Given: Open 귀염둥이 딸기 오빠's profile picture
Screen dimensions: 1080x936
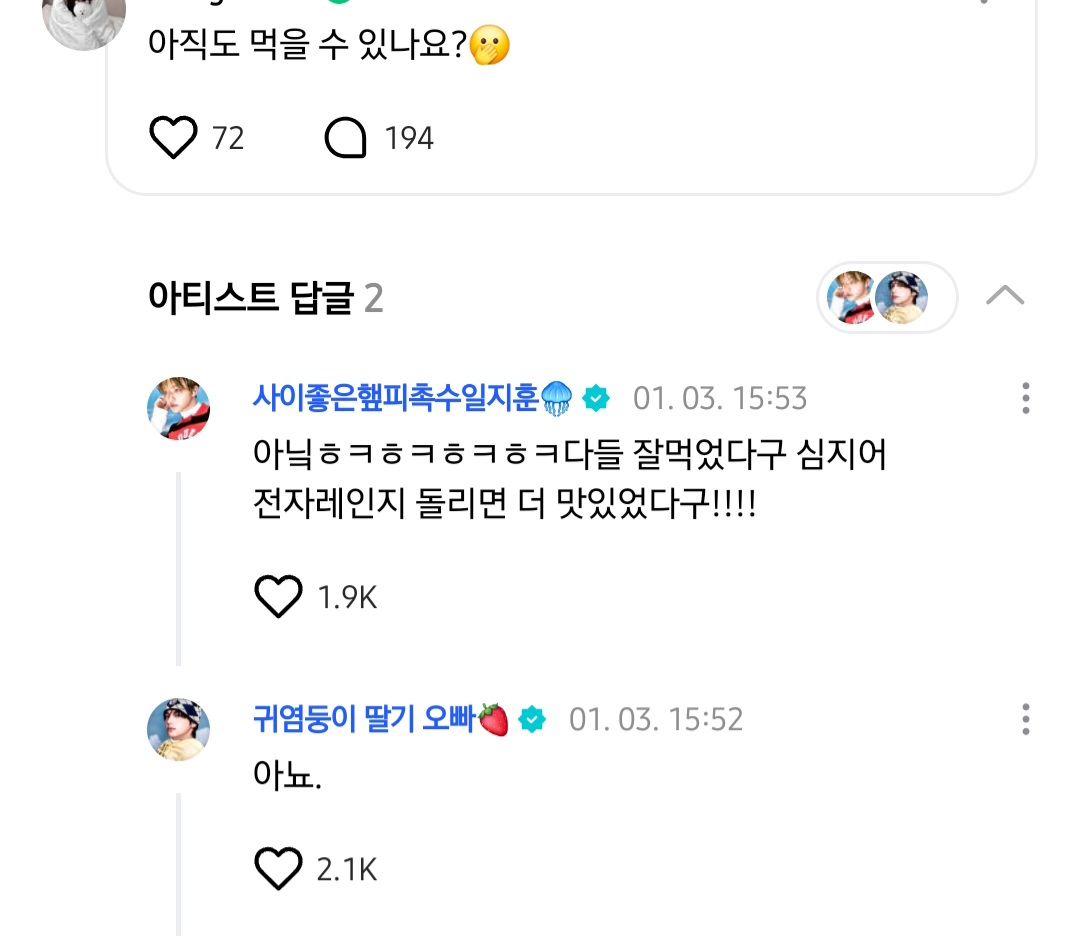Looking at the screenshot, I should pos(179,729).
